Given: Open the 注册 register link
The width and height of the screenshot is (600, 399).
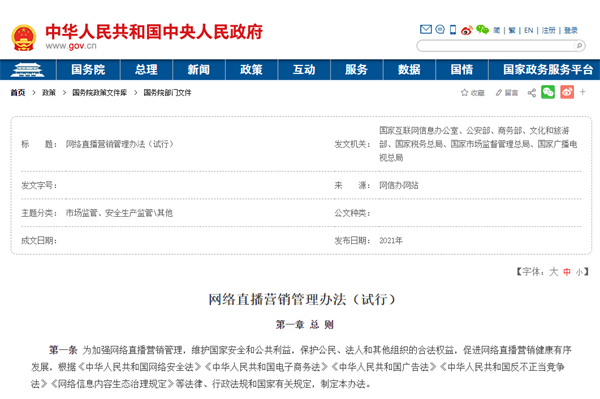Looking at the screenshot, I should [548, 30].
